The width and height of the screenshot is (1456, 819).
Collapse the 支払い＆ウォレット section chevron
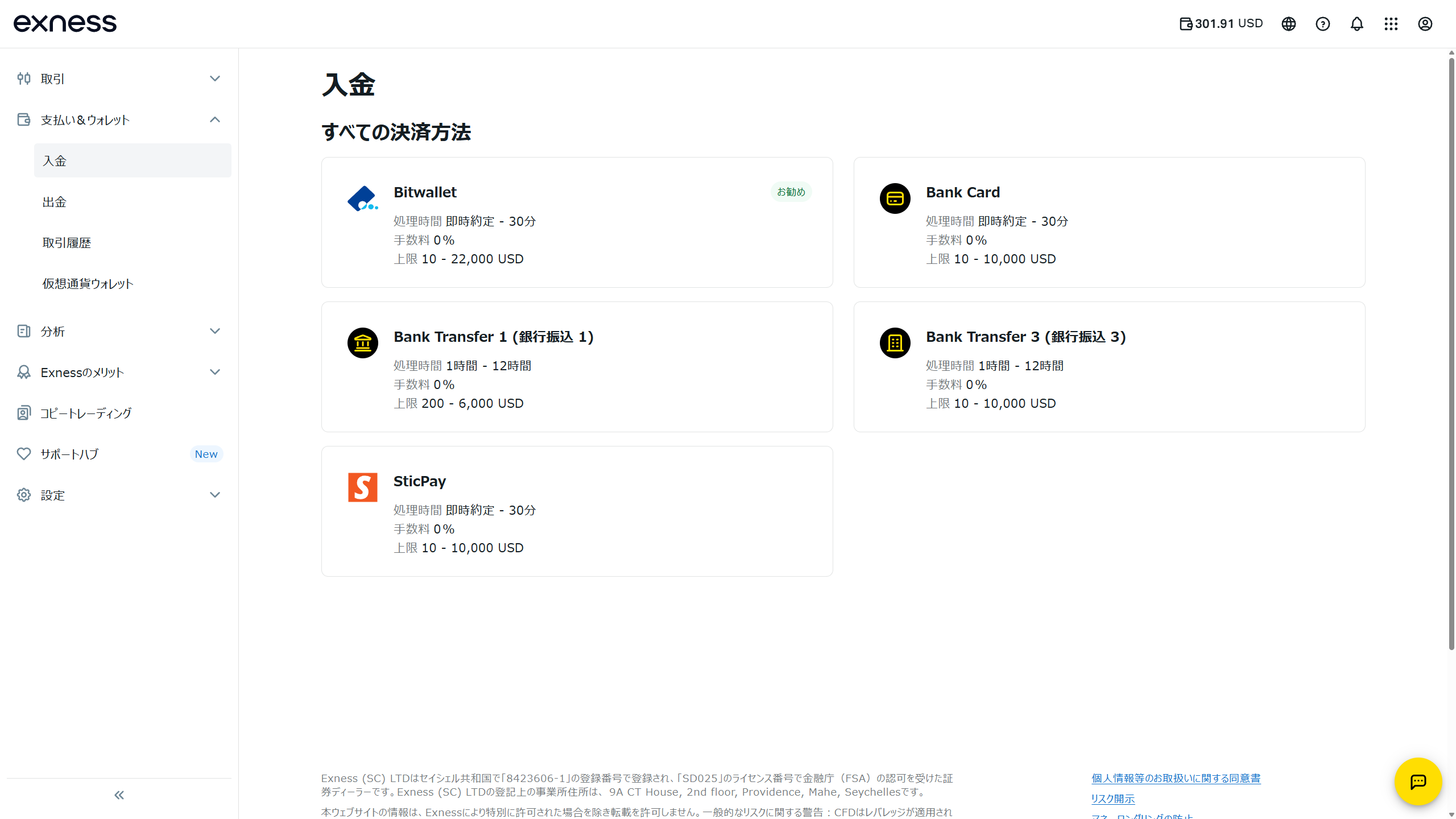215,119
